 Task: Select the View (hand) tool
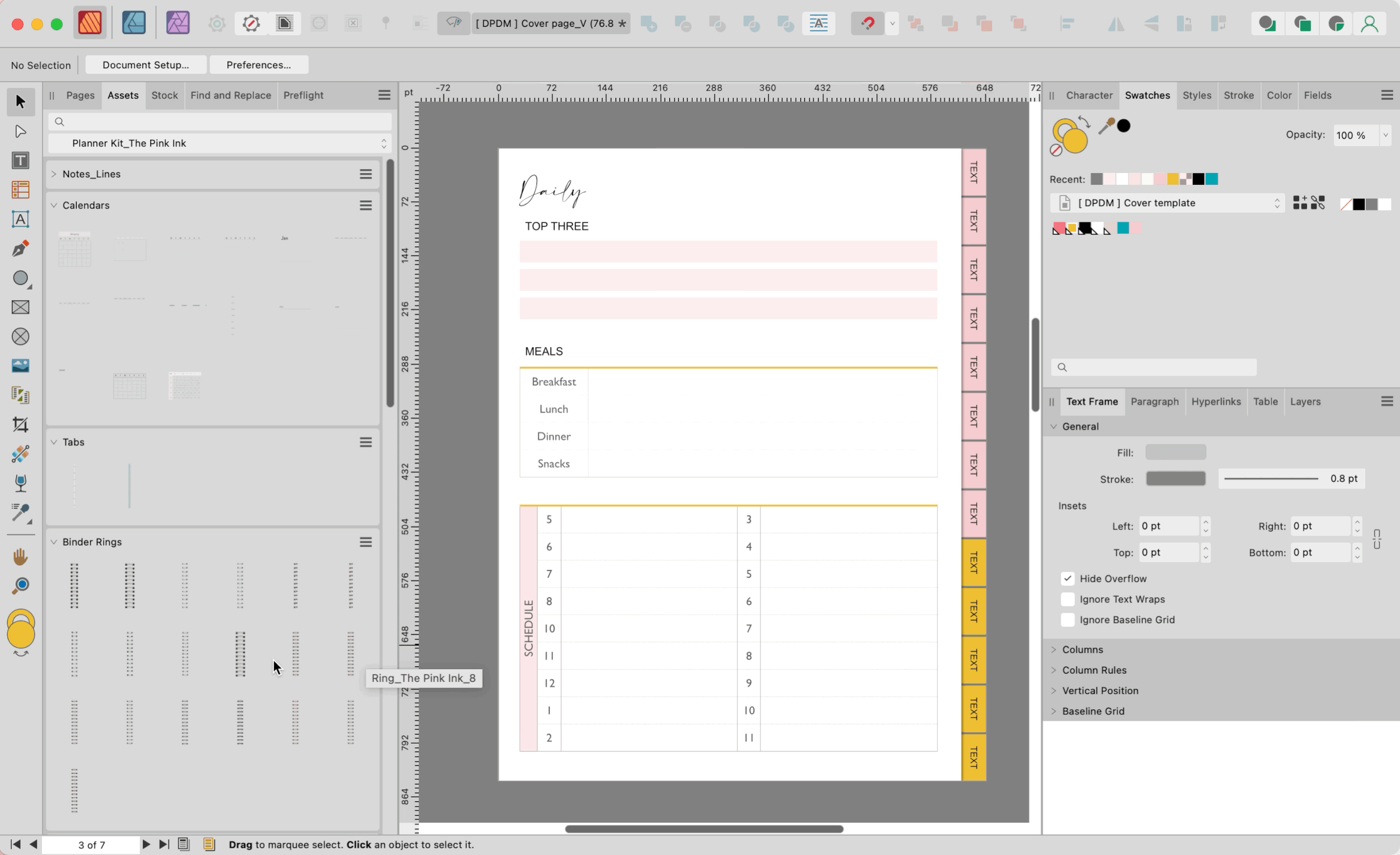21,557
